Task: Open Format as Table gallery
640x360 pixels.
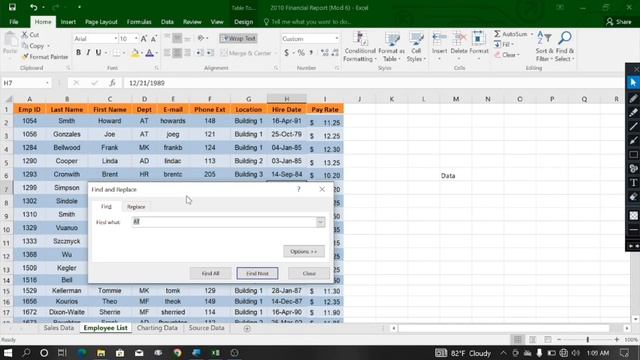Action: (x=391, y=47)
